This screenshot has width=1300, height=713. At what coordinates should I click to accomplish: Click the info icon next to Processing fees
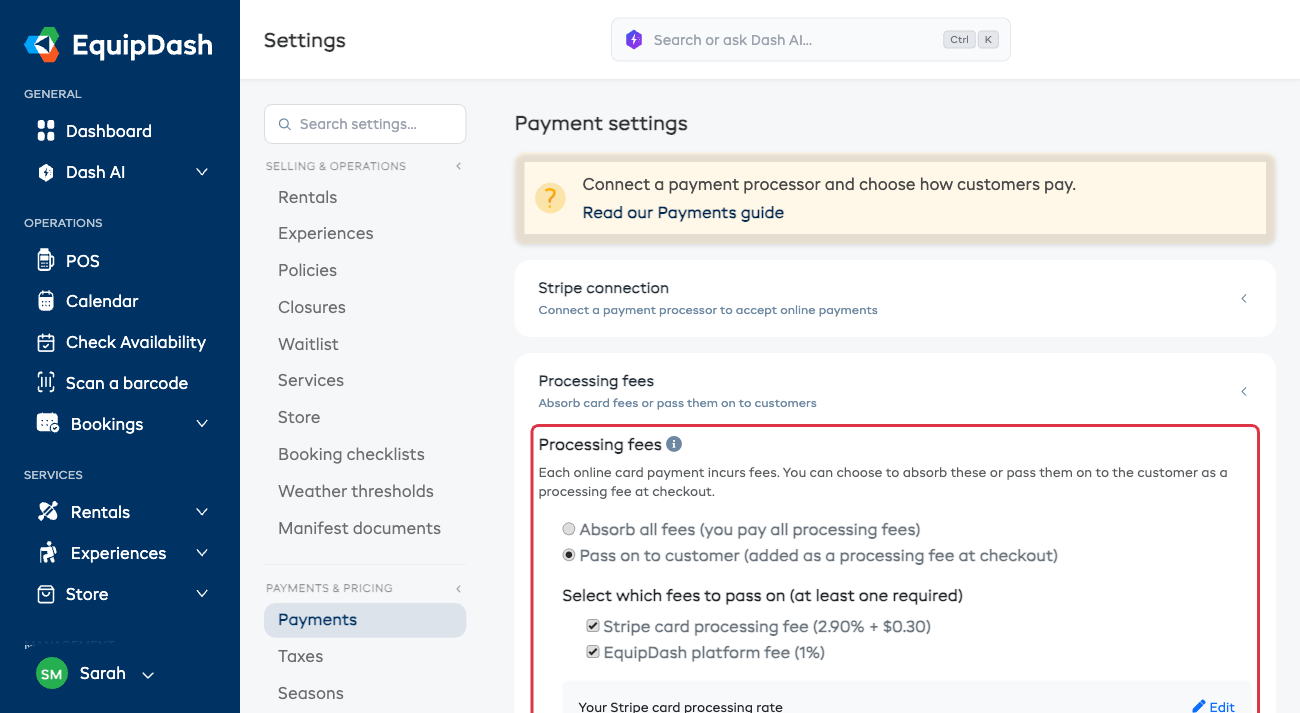coord(674,444)
